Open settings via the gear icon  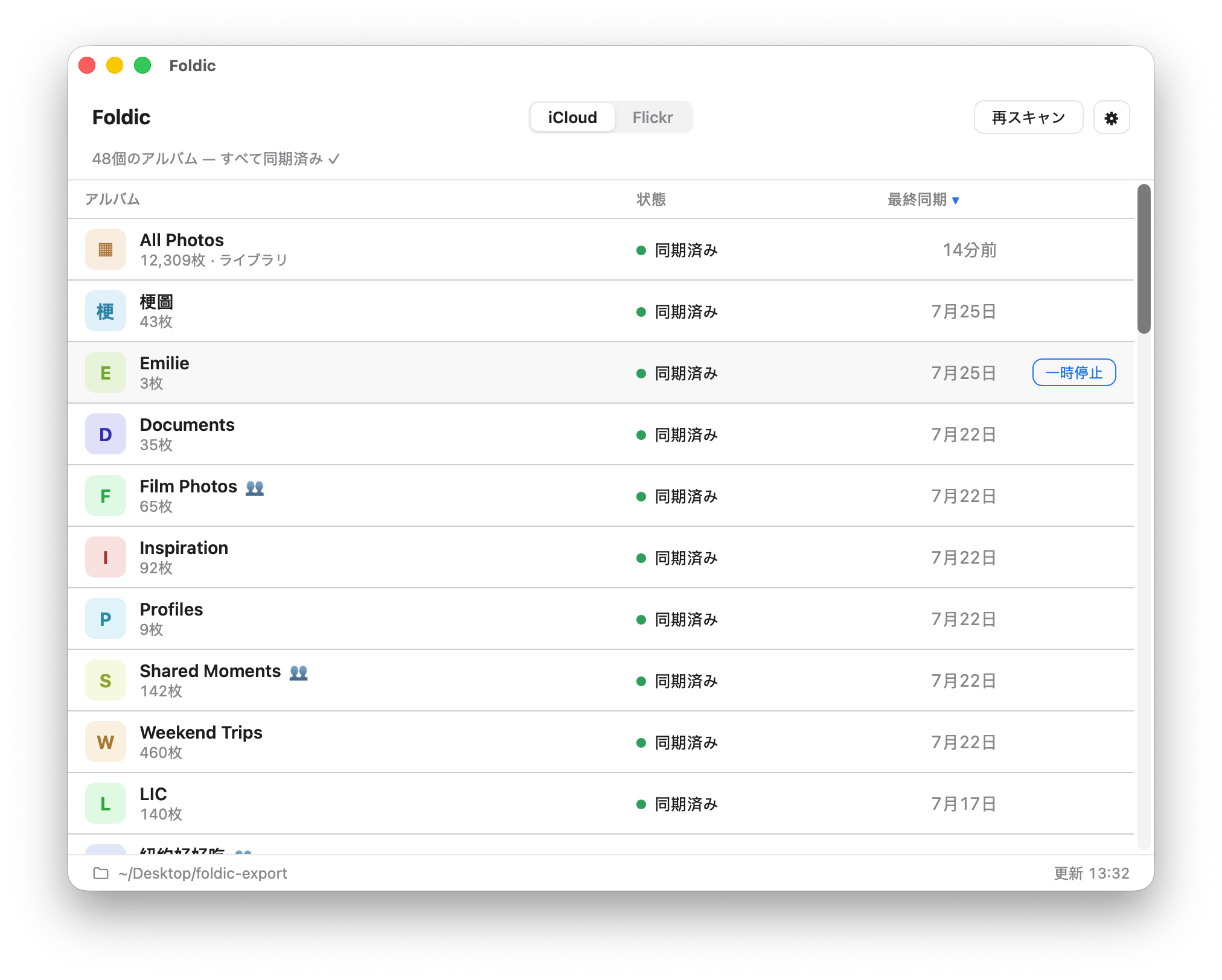[x=1111, y=118]
